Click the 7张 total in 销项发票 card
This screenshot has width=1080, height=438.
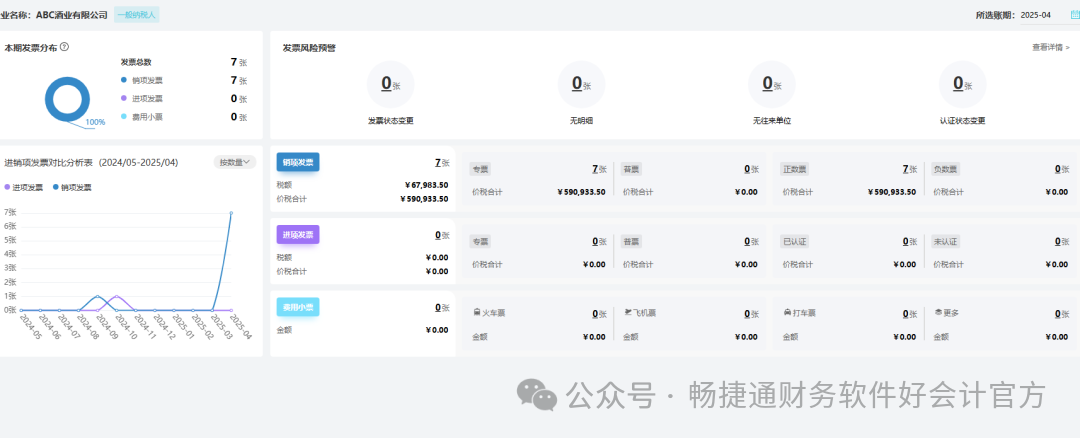[x=442, y=163]
